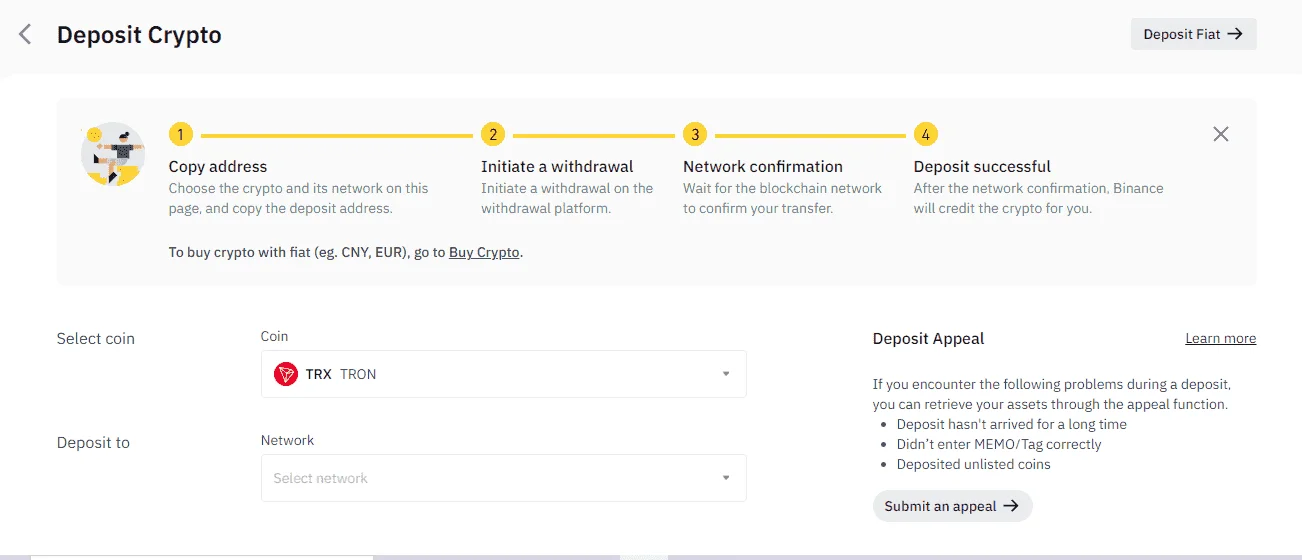Open the Learn more link
Screen dimensions: 1302x560
1220,338
